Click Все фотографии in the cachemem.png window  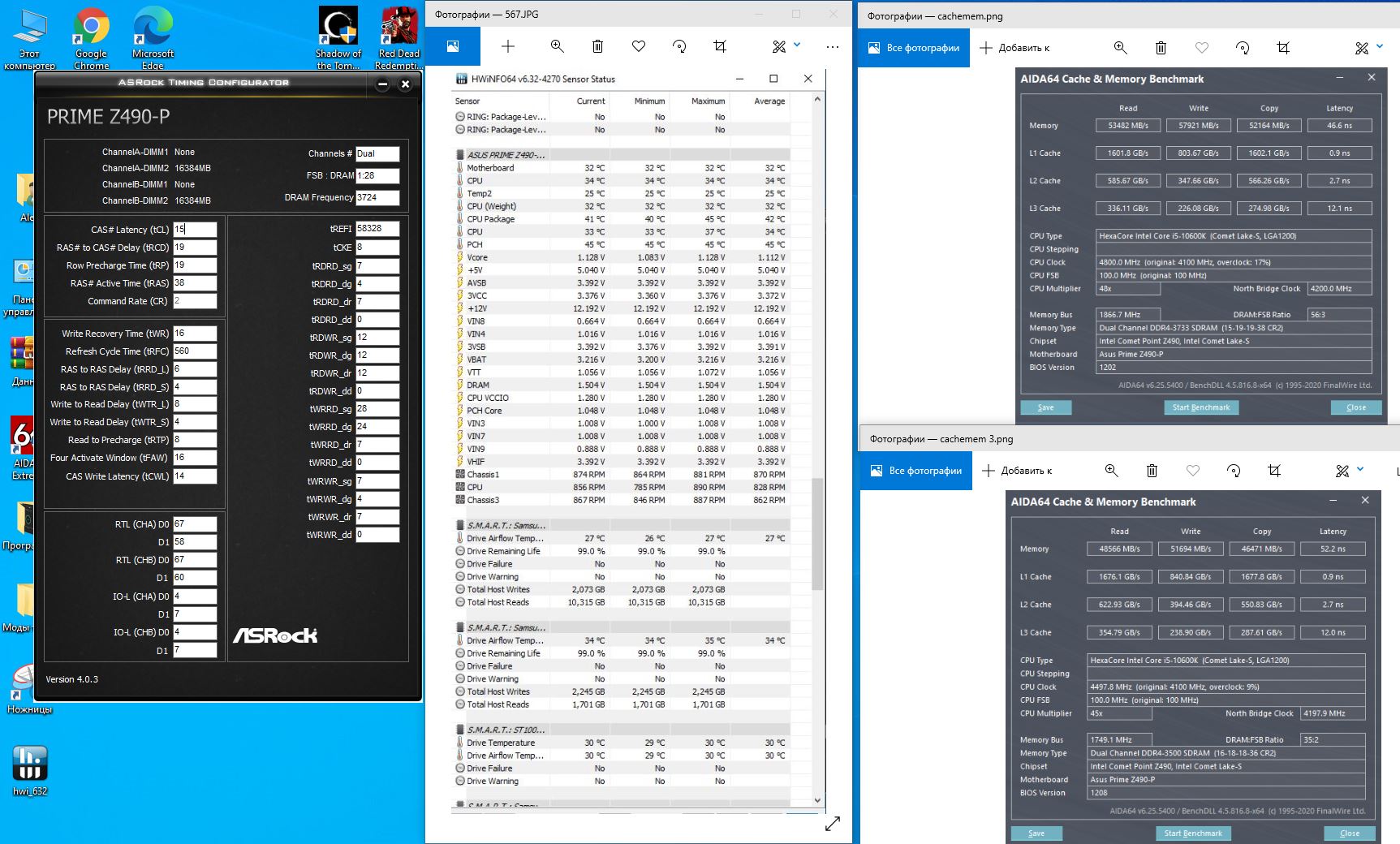914,48
